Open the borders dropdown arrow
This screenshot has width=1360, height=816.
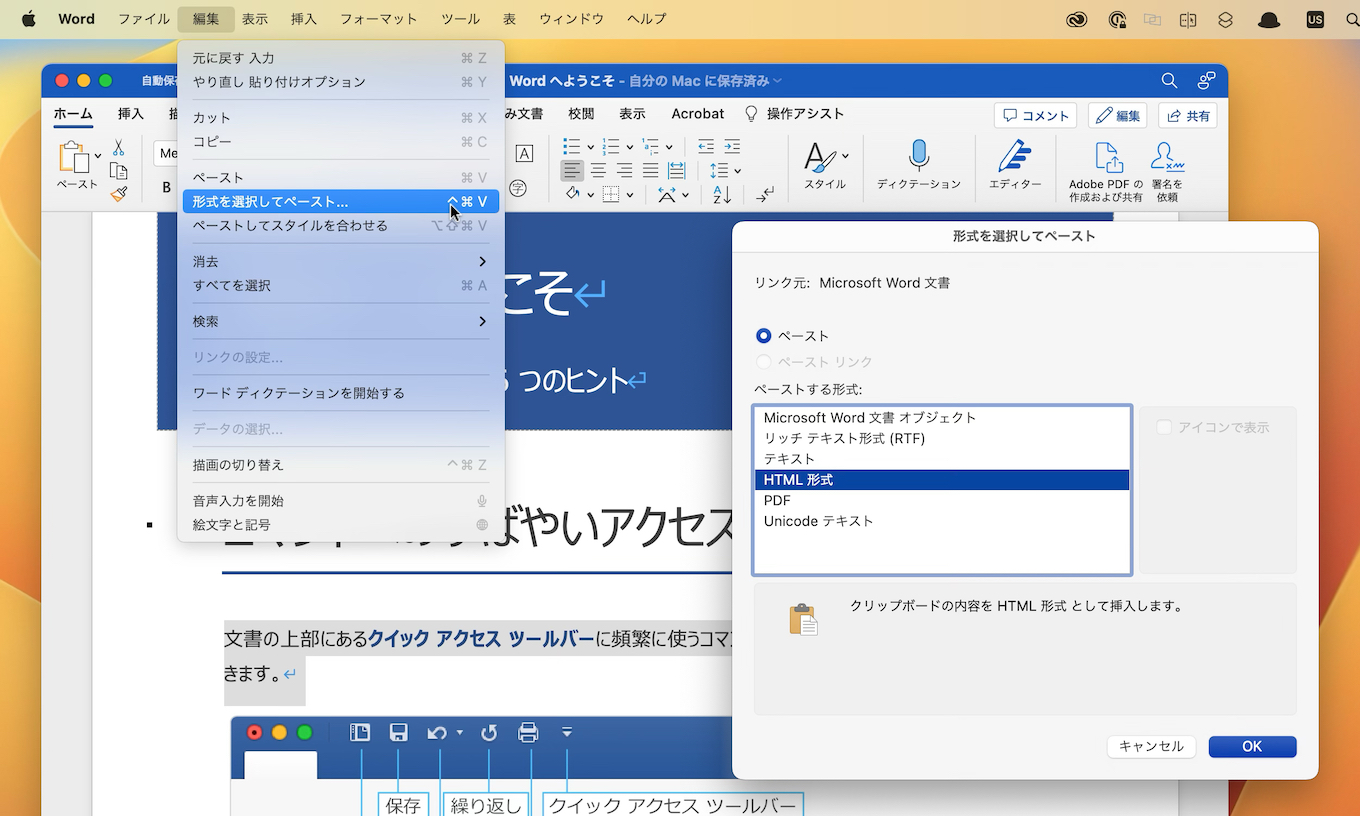(x=628, y=195)
